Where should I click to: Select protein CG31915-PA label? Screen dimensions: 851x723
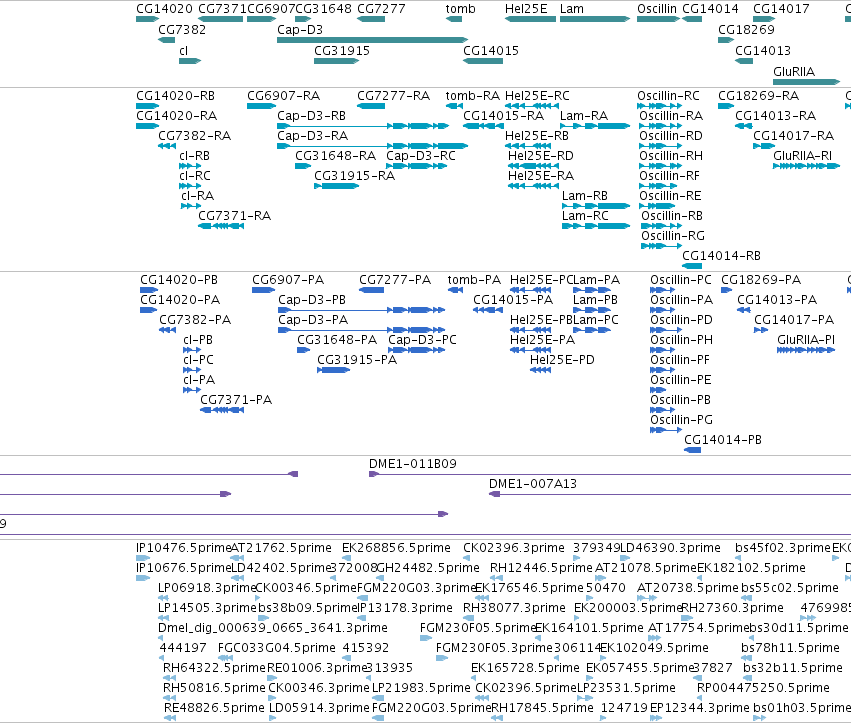point(357,360)
